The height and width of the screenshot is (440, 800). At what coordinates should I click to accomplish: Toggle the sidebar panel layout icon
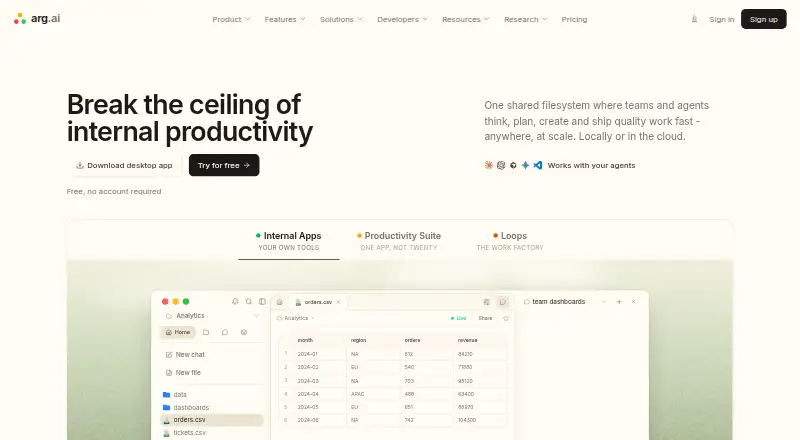(x=262, y=302)
